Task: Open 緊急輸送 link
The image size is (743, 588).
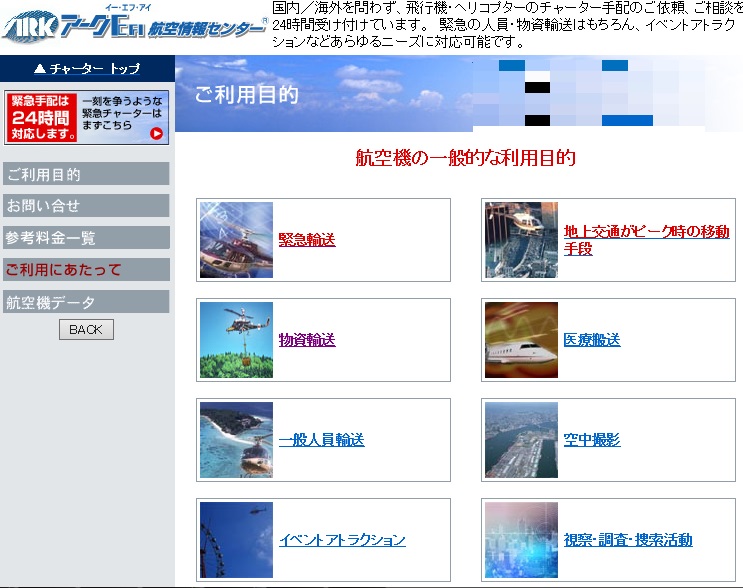Action: click(x=307, y=240)
